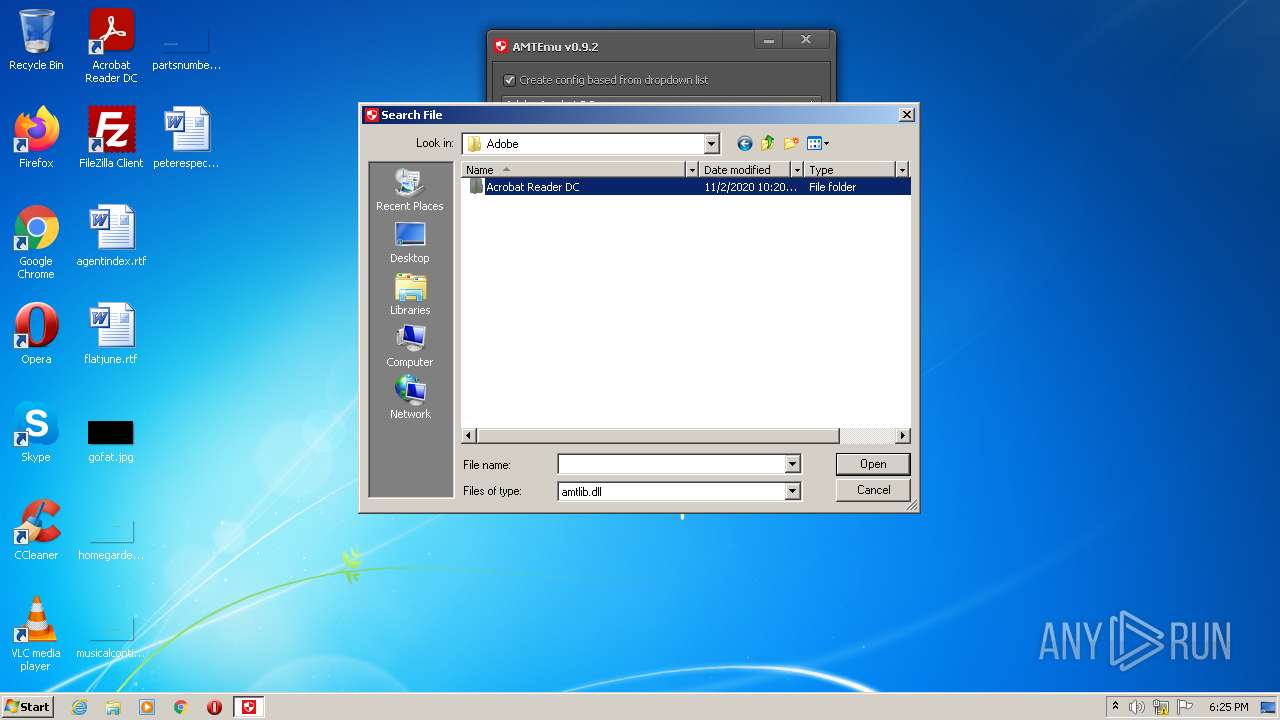This screenshot has width=1280, height=720.
Task: Open Recent Places in sidebar
Action: pyautogui.click(x=410, y=190)
